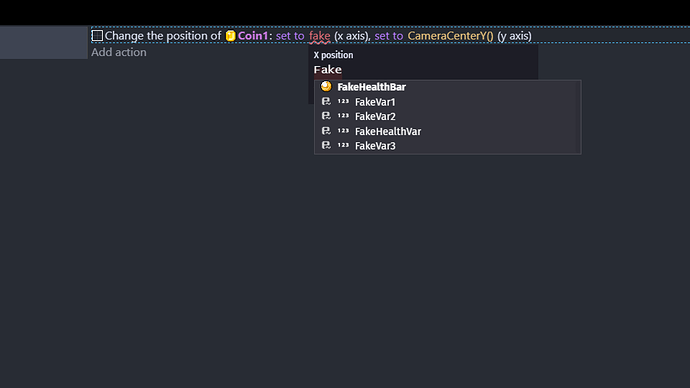Click Add action link
Image resolution: width=690 pixels, height=388 pixels.
click(119, 52)
